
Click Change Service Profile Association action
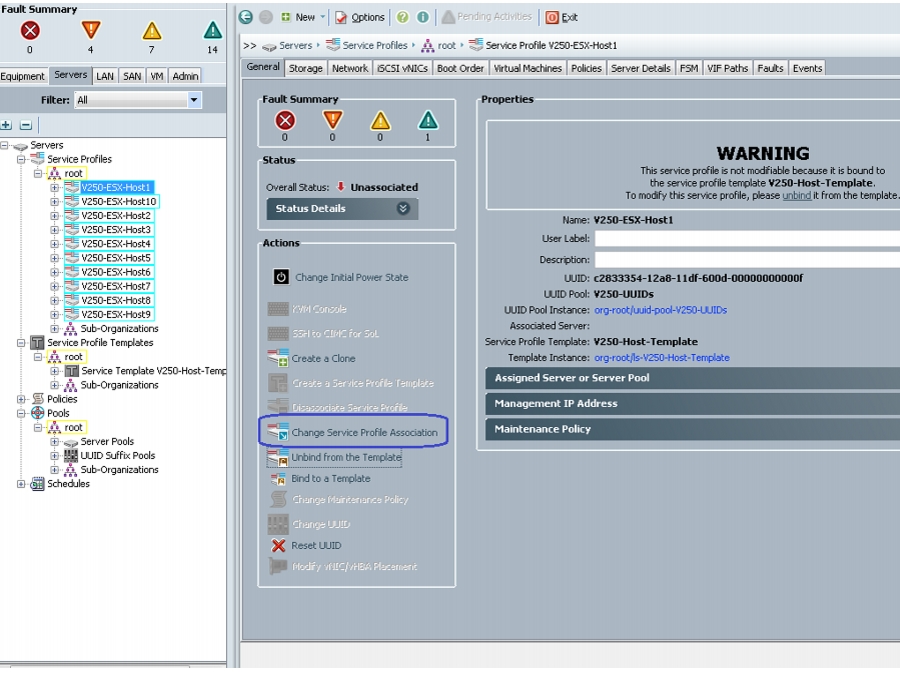352,432
